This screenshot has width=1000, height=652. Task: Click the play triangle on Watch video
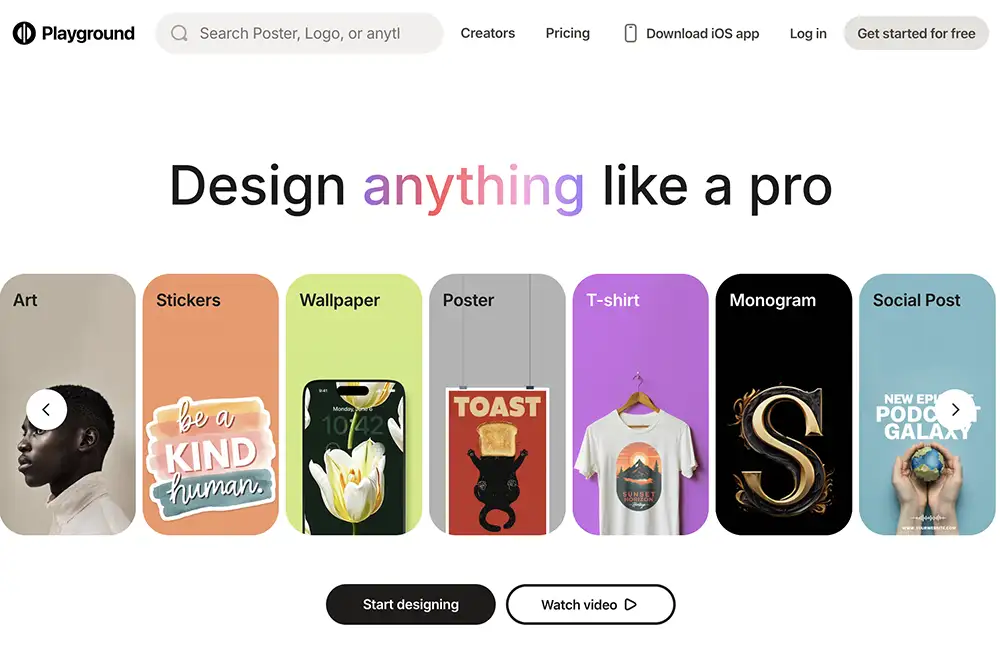coord(631,604)
